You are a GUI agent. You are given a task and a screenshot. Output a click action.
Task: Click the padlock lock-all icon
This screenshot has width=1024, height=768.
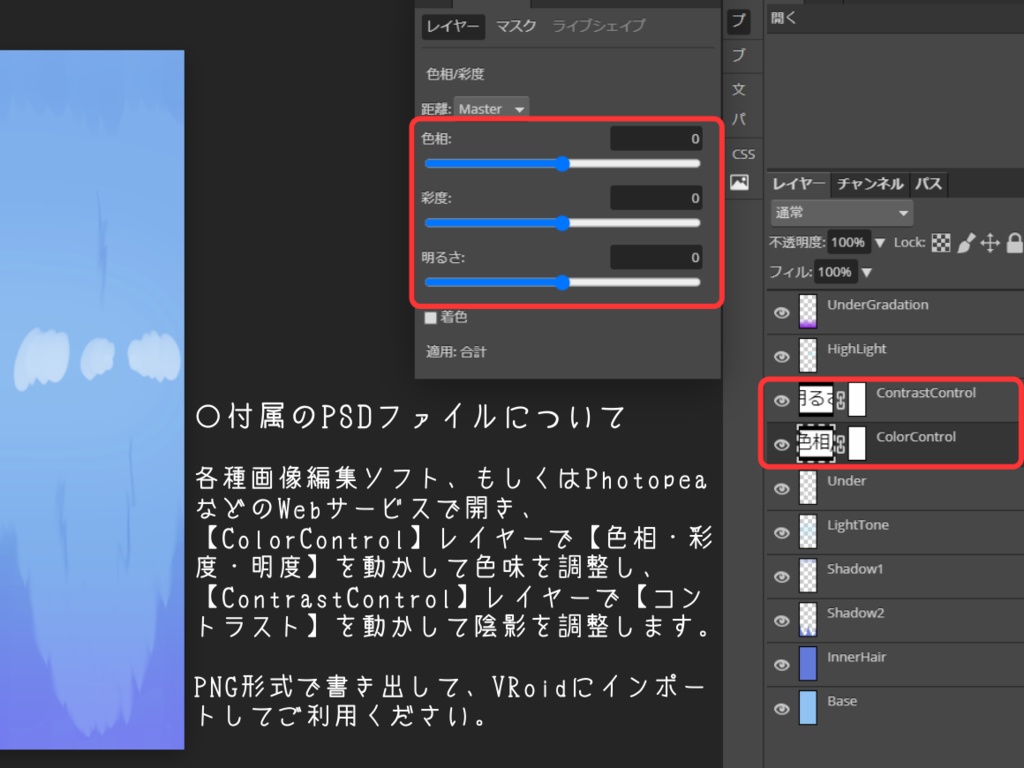click(x=1014, y=242)
